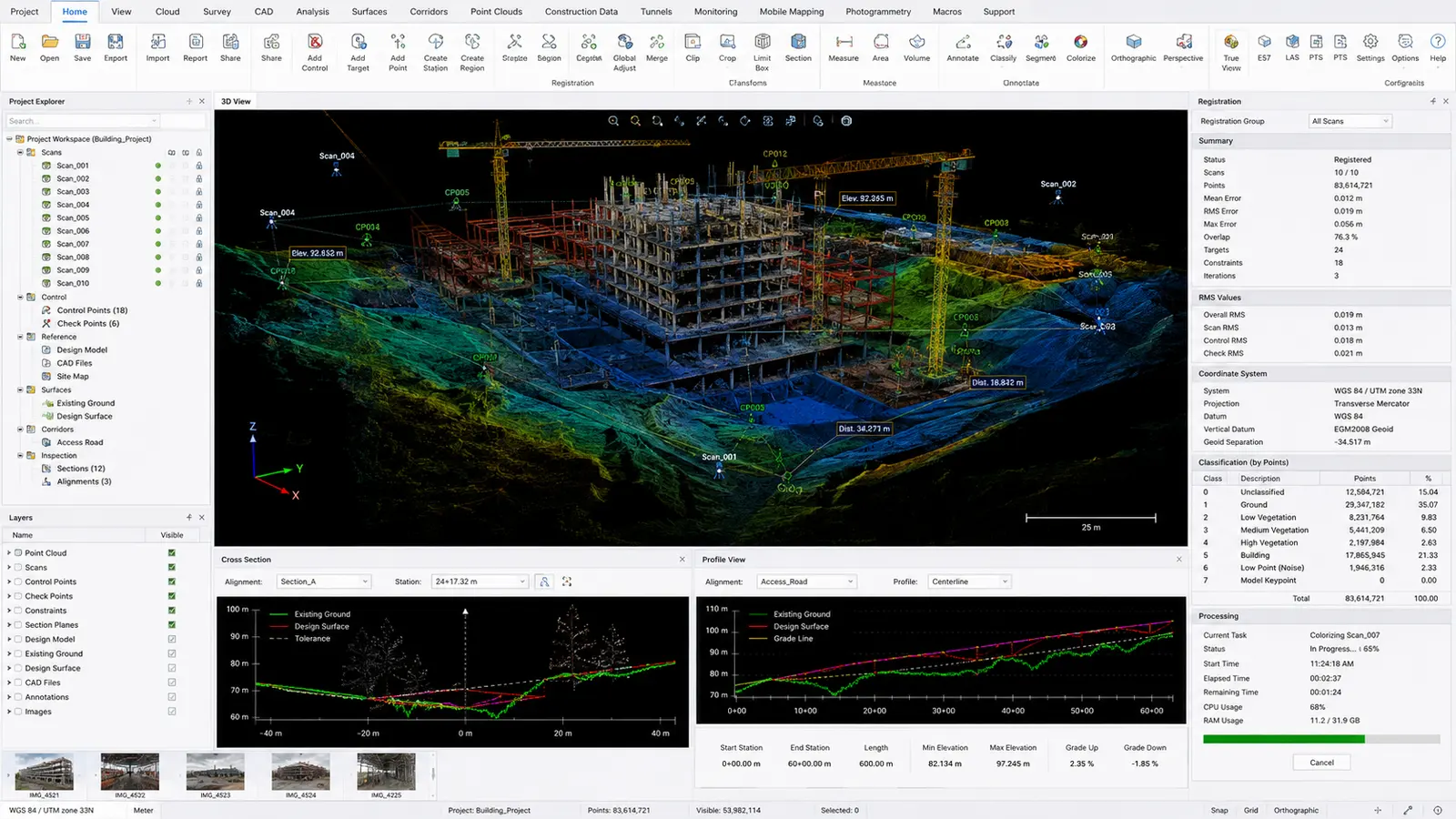1456x819 pixels.
Task: Open the Cross Section Alignment Section_A dropdown
Action: pyautogui.click(x=324, y=581)
